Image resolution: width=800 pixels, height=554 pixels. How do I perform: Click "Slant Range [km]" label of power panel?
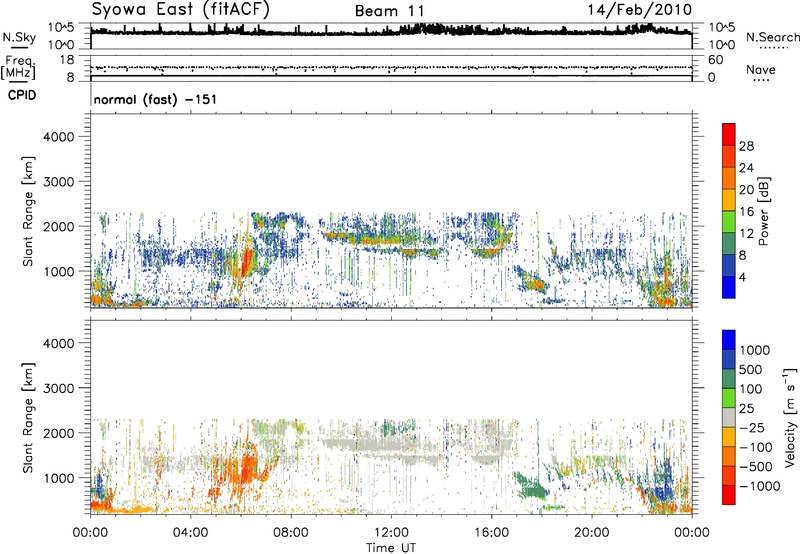click(28, 212)
